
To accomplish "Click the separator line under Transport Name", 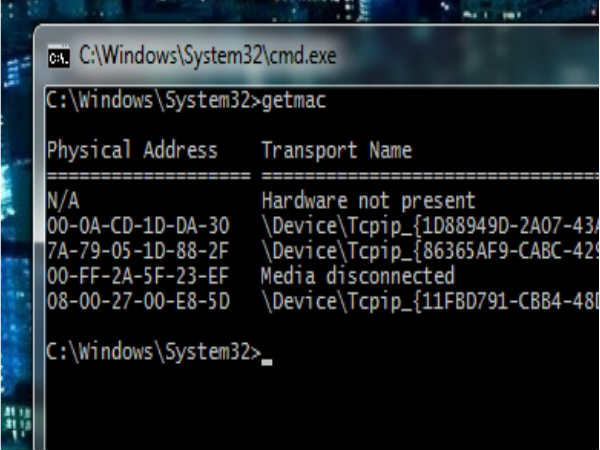I will (428, 176).
